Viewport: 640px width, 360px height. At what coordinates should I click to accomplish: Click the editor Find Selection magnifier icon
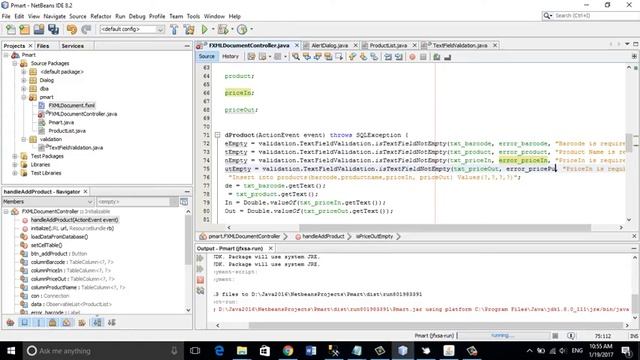click(x=296, y=57)
